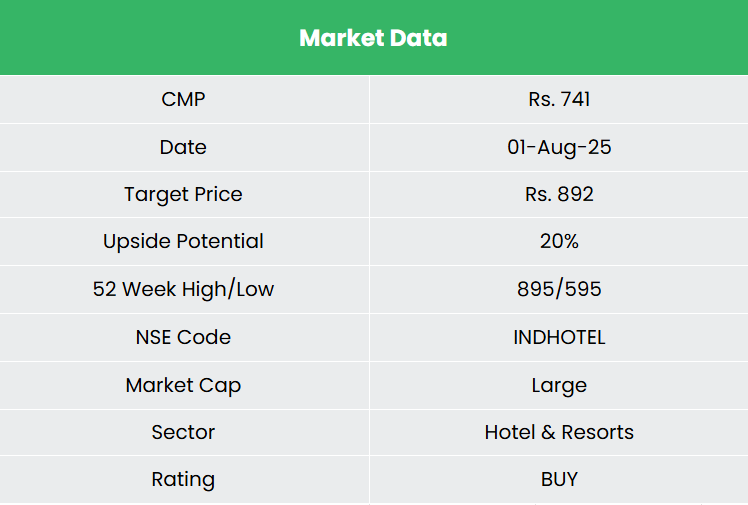Select the Upside Potential label
Image resolution: width=748 pixels, height=505 pixels.
point(183,241)
